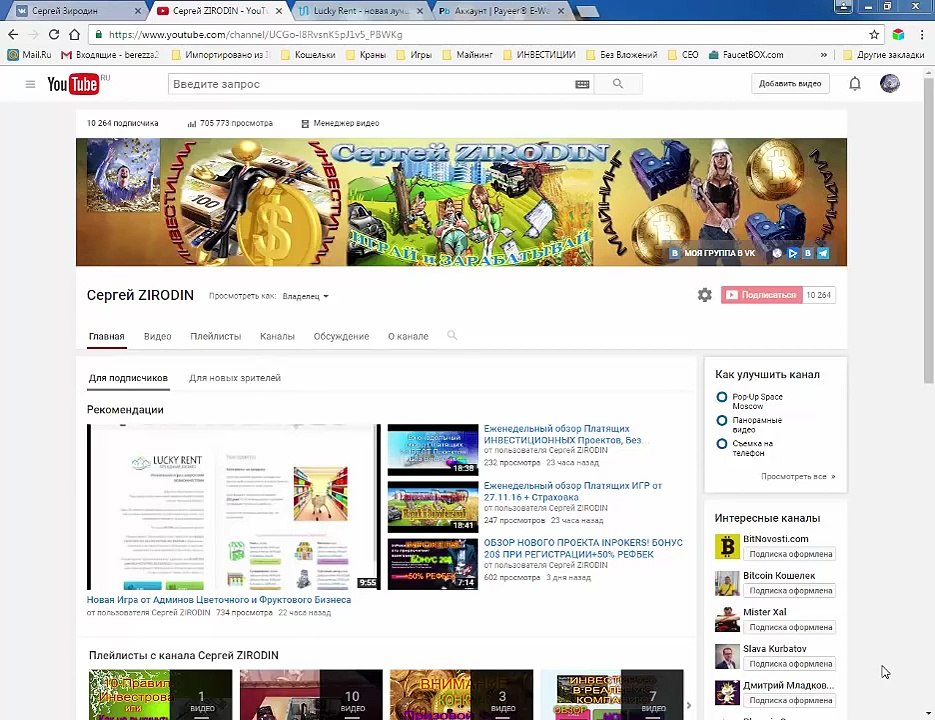The image size is (935, 720).
Task: Open the Краны bookmarks folder
Action: [366, 55]
